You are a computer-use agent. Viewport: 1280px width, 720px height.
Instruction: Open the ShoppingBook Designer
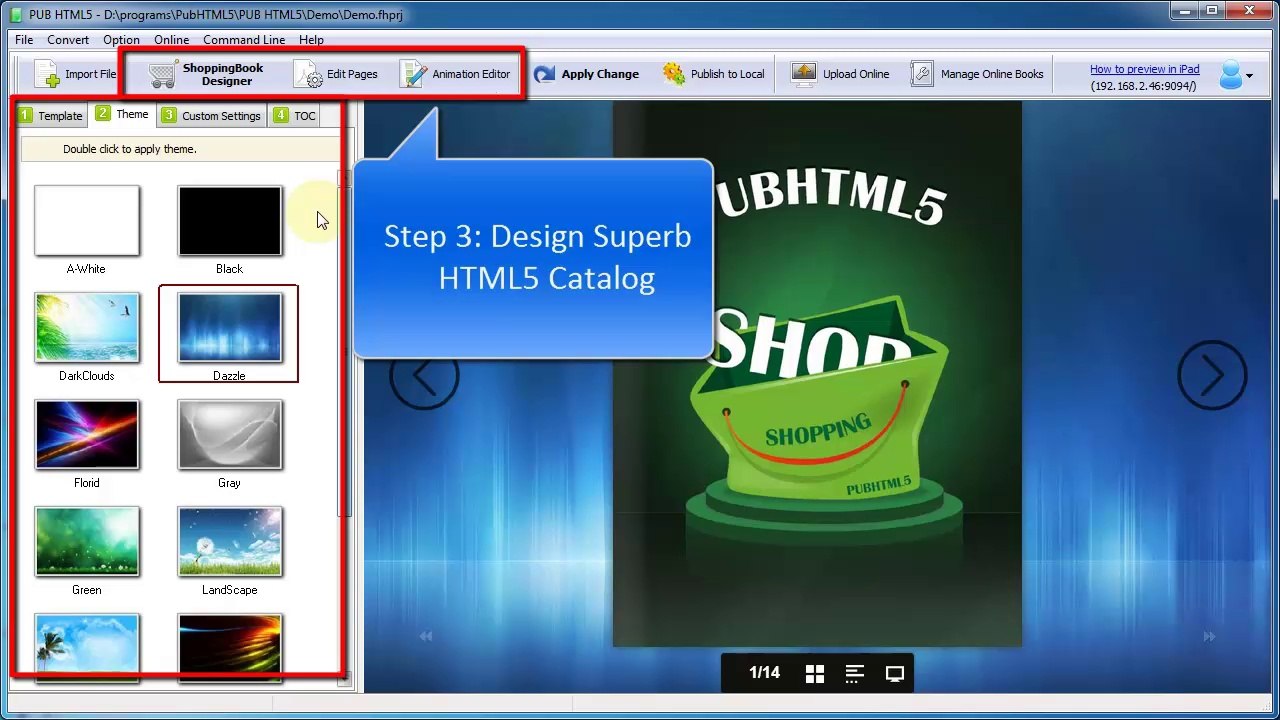pos(207,74)
